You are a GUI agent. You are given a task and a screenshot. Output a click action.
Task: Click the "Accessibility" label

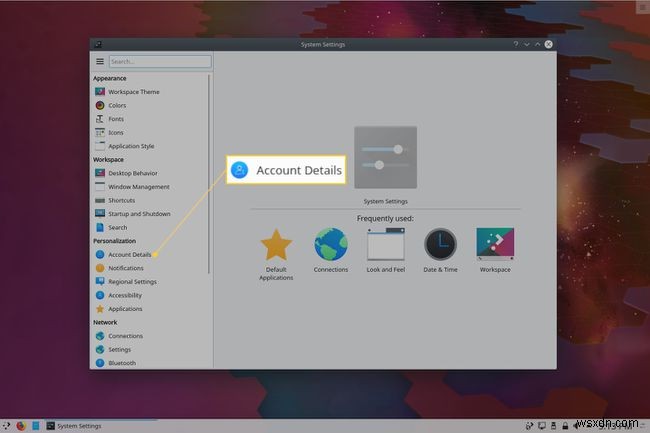[x=125, y=295]
